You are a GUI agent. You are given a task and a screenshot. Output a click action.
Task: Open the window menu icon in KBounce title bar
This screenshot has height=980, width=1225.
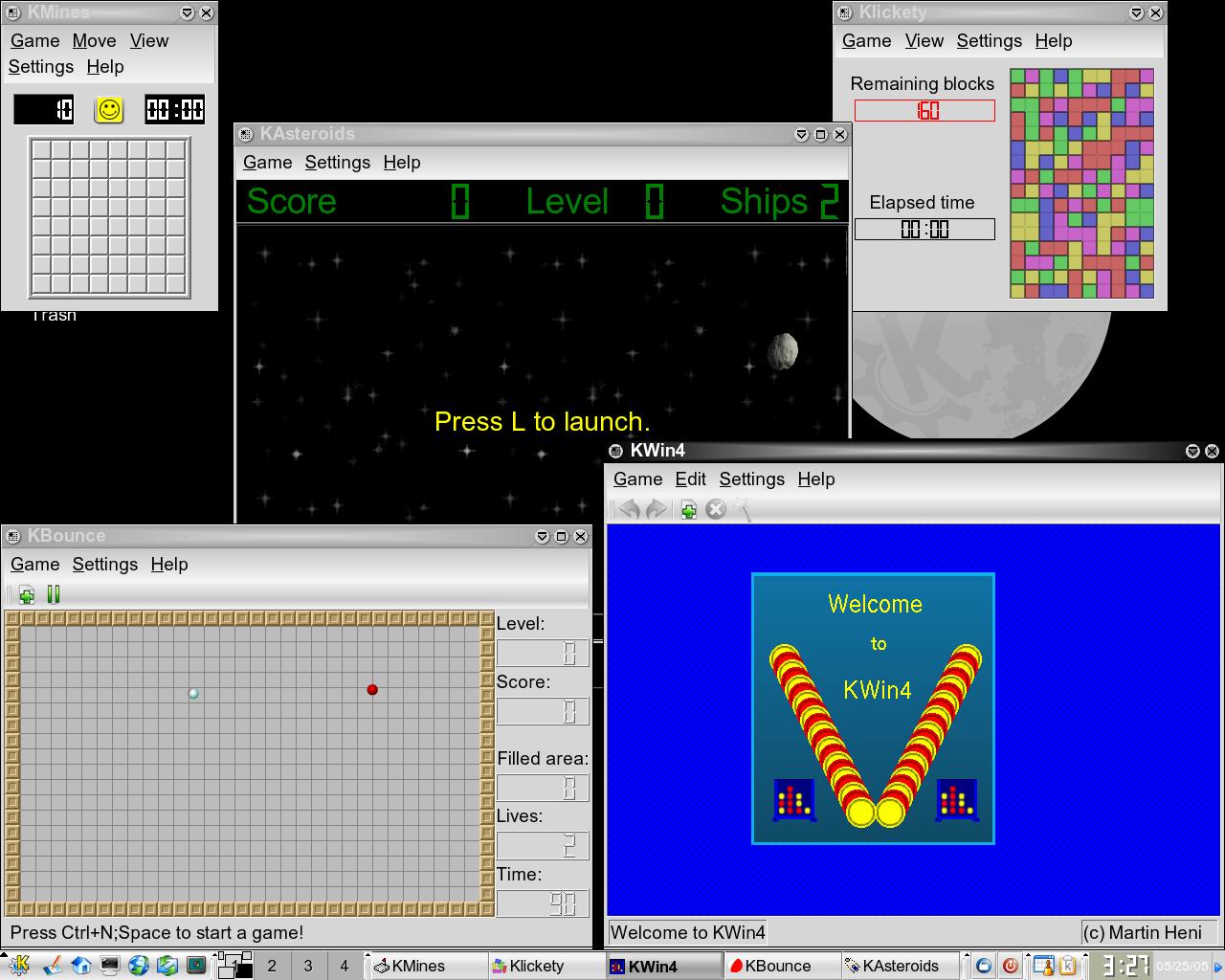(x=13, y=536)
